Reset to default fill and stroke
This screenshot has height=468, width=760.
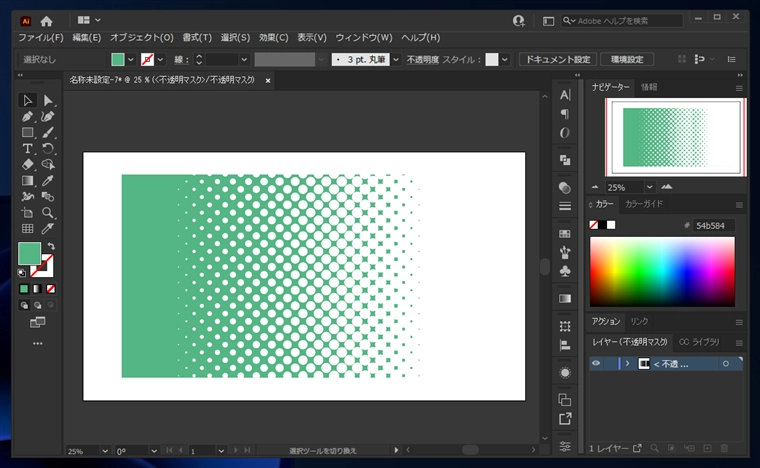21,273
